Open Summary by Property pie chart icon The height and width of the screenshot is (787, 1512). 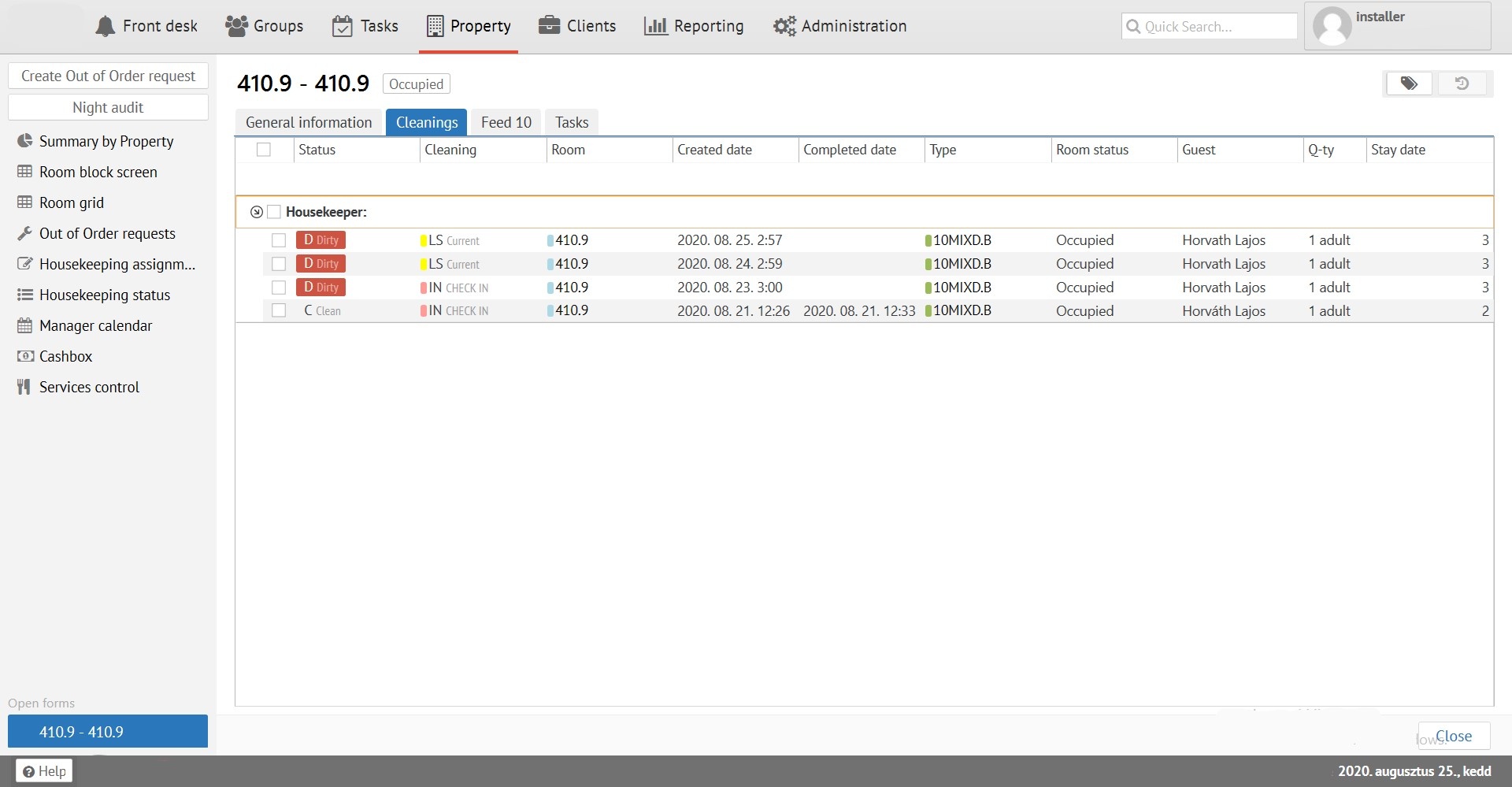tap(25, 141)
